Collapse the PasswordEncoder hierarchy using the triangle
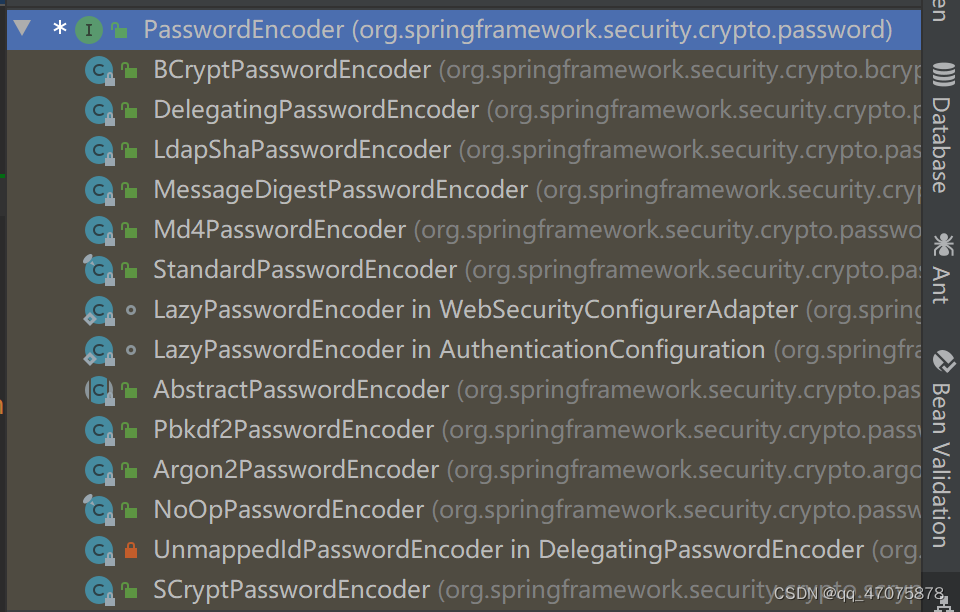 point(22,29)
